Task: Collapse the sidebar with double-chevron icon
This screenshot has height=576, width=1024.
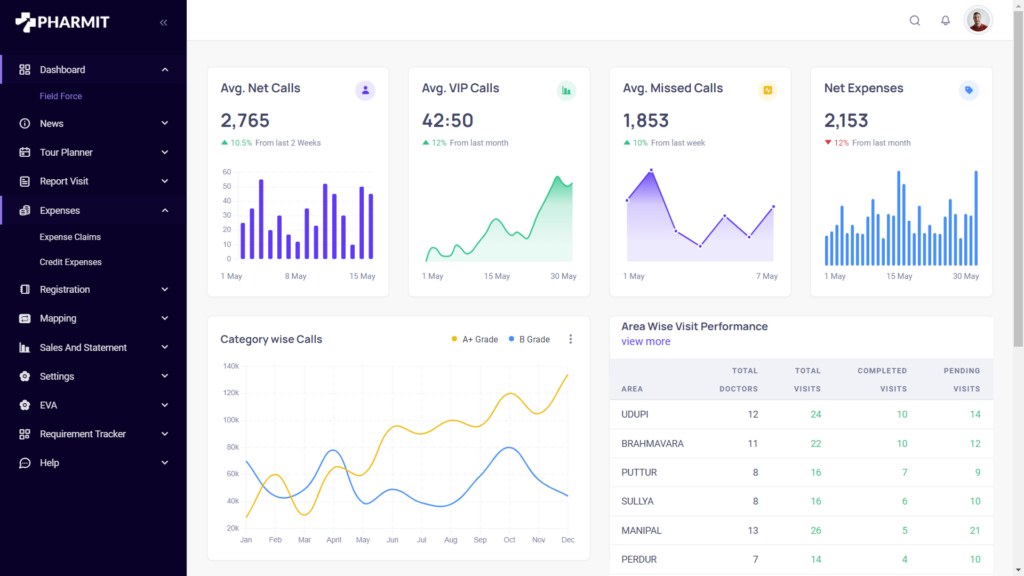Action: (163, 22)
